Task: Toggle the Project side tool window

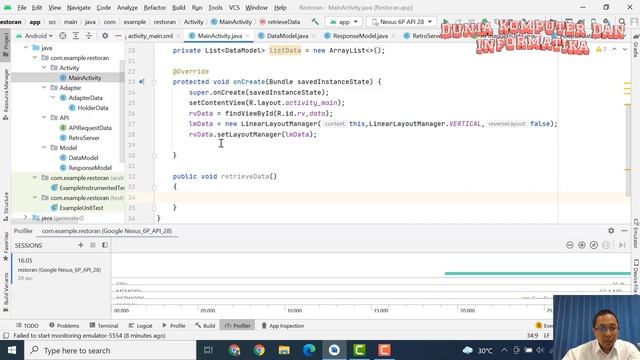Action: pyautogui.click(x=6, y=44)
